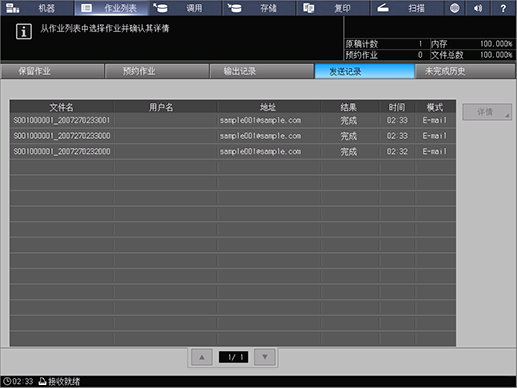The width and height of the screenshot is (517, 388).
Task: Open the 未完成历史 tab
Action: tap(465, 71)
